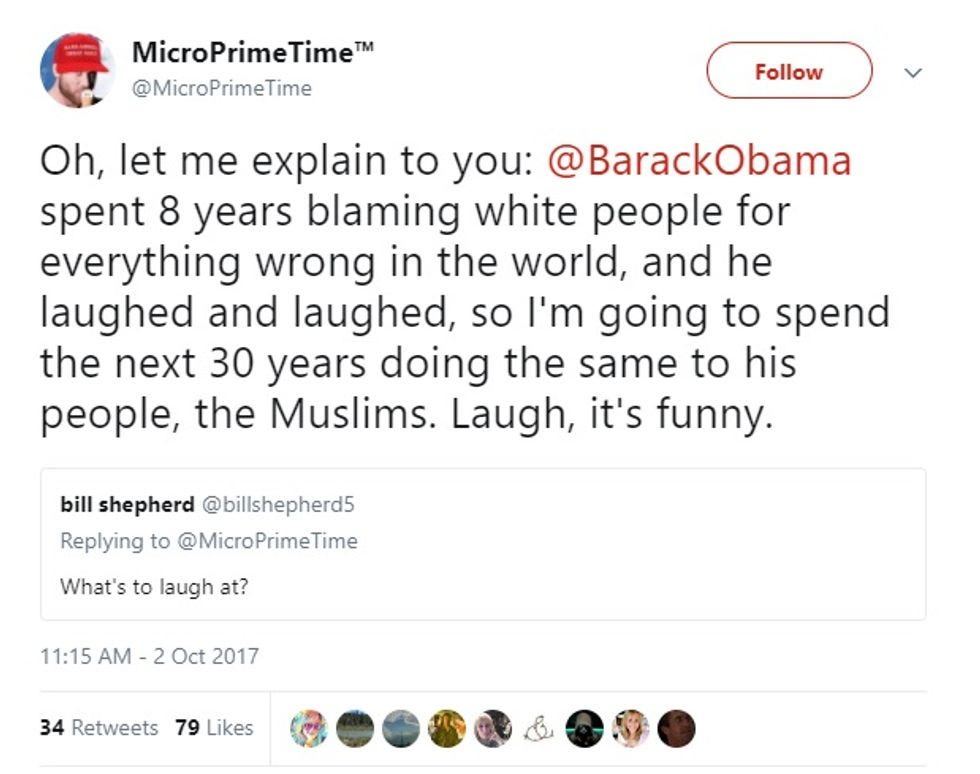Open the tweet options chevron menu
Viewport: 980px width, 774px height.
(911, 72)
